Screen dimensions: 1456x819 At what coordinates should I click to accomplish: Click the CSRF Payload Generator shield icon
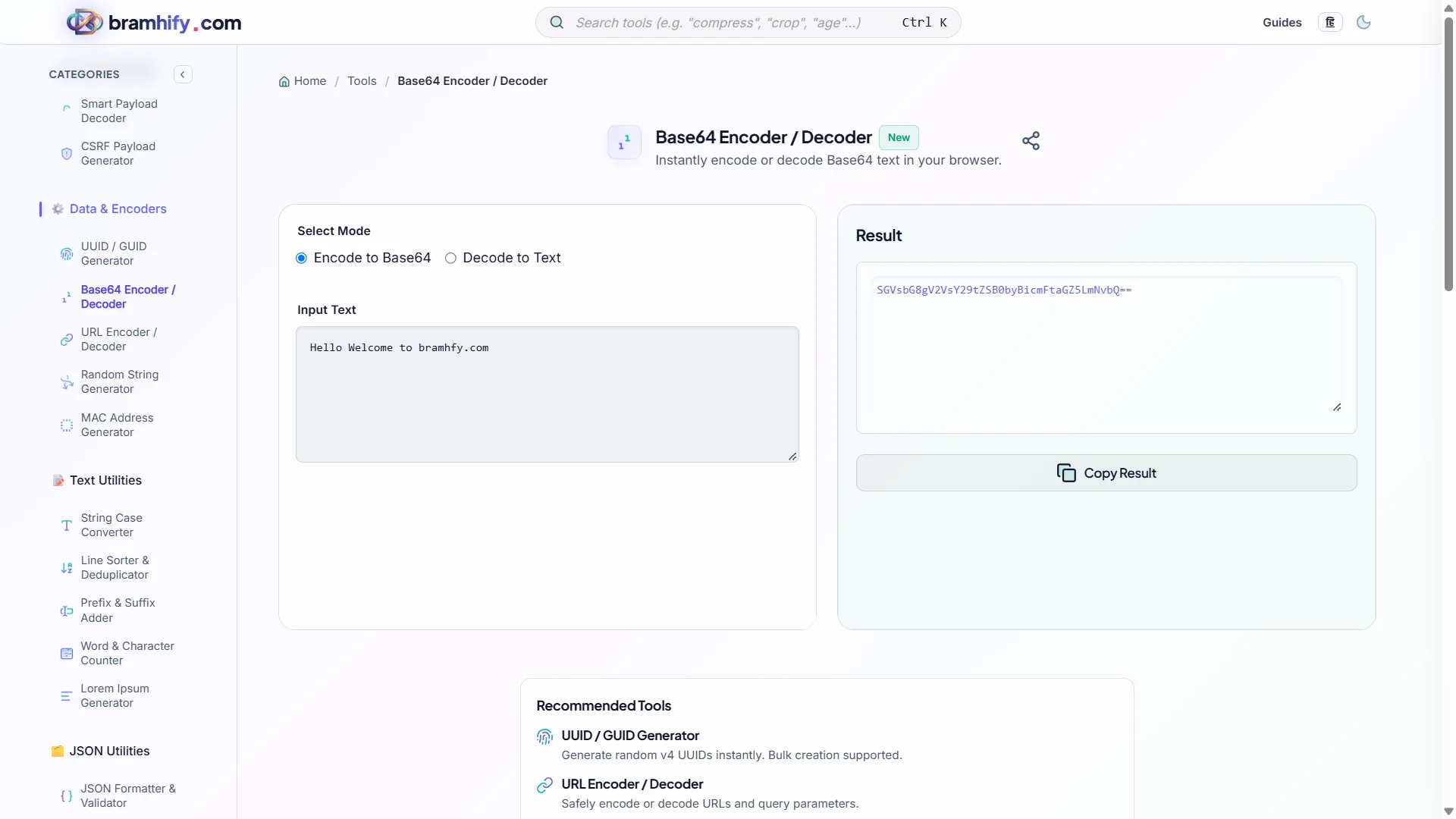[x=67, y=154]
